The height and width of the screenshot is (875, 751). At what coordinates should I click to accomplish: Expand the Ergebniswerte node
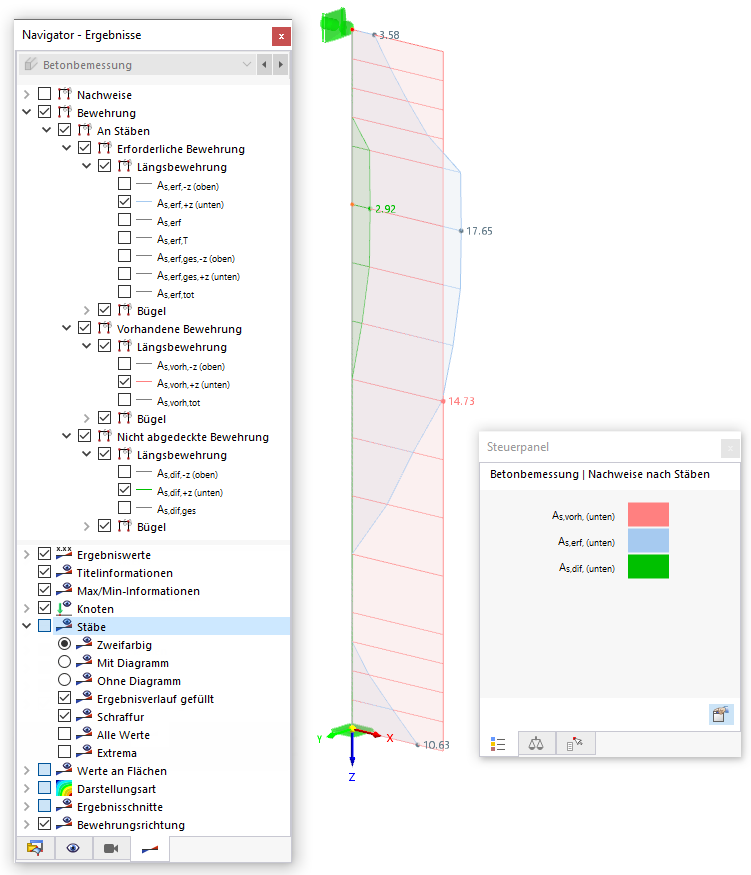click(26, 554)
